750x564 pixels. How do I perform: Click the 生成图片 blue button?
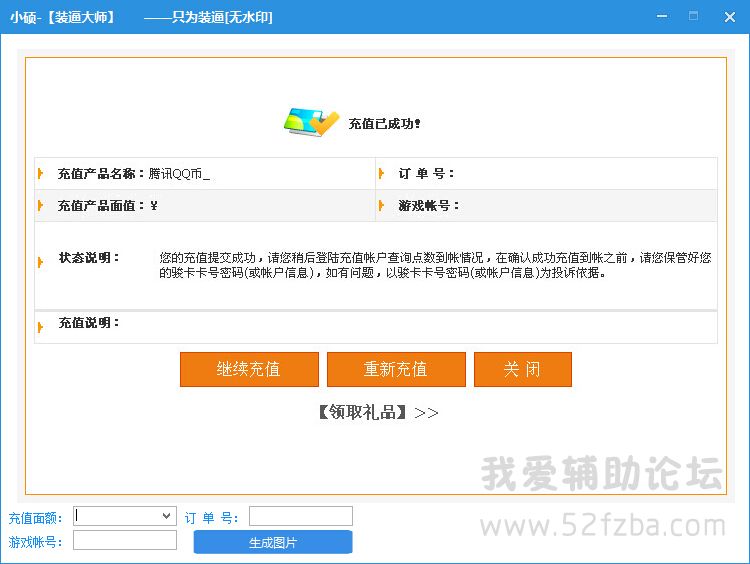point(273,542)
